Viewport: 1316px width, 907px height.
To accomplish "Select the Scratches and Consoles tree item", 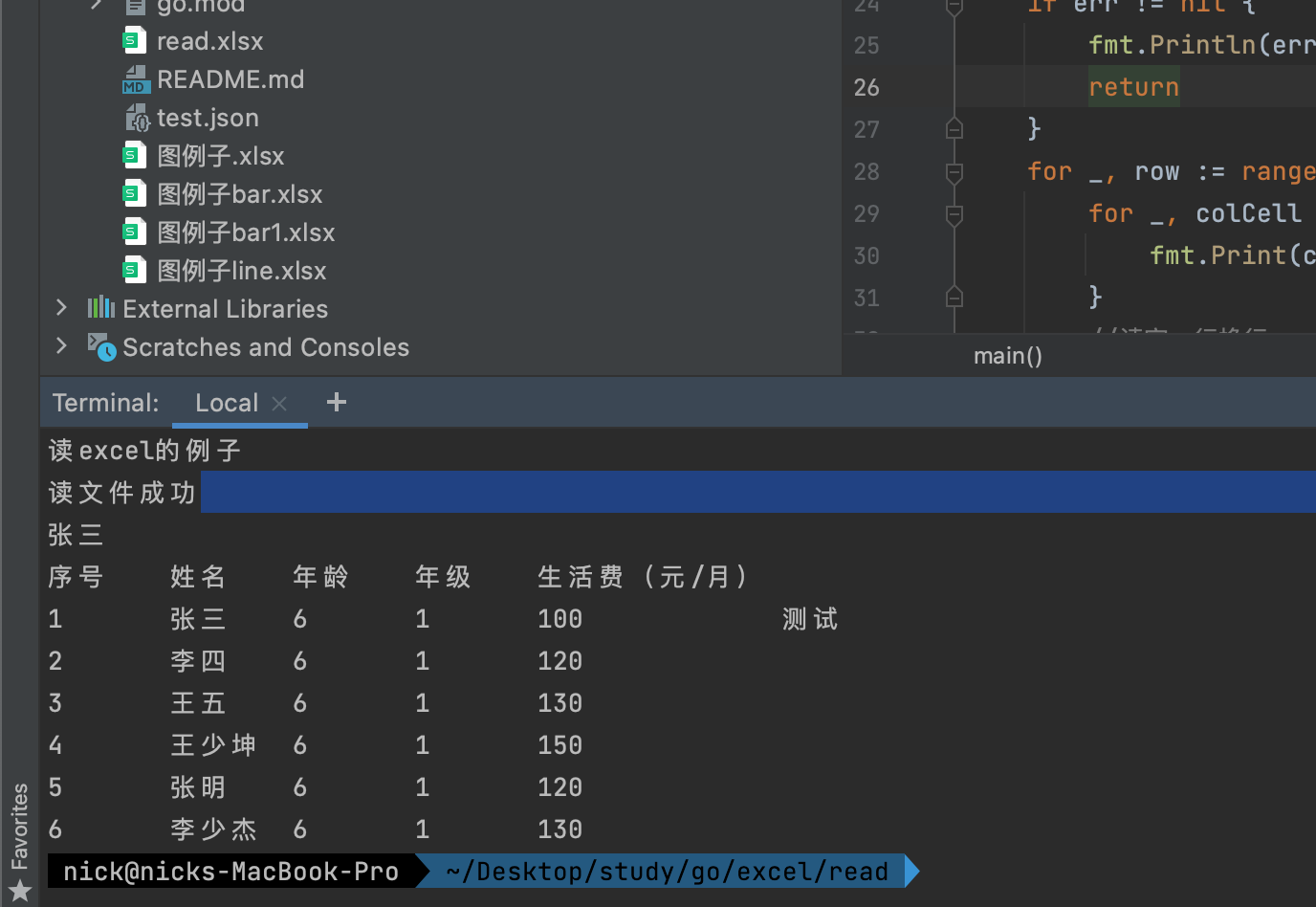I will (x=266, y=347).
